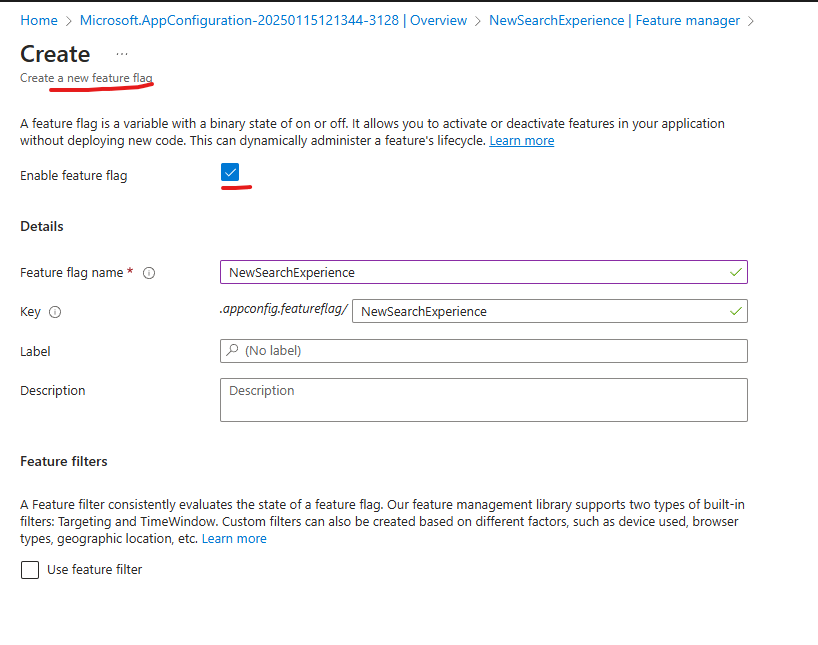The image size is (818, 645).
Task: Navigate to Home via the breadcrumb
Action: 39,20
